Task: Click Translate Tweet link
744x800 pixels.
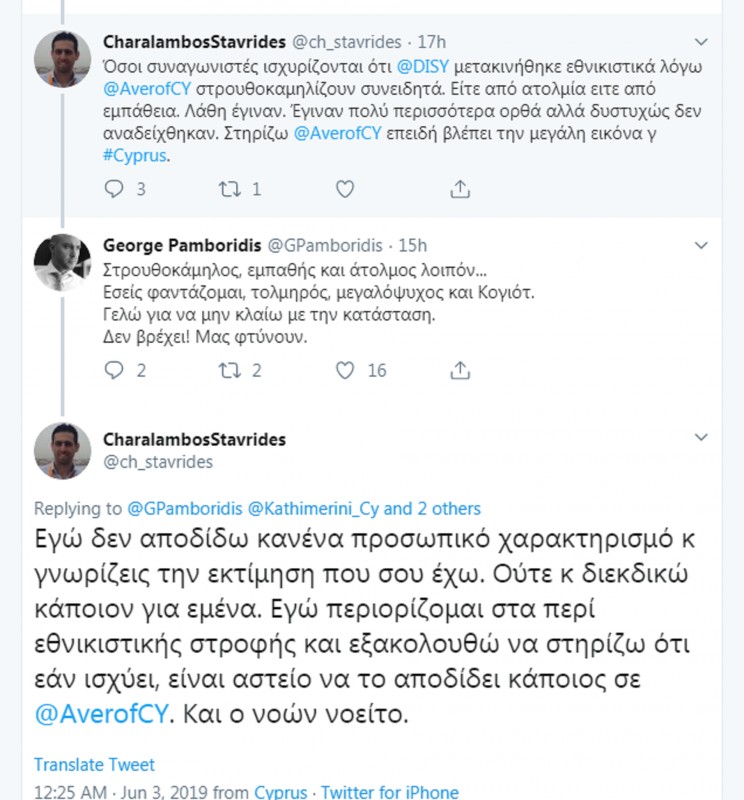Action: 94,765
